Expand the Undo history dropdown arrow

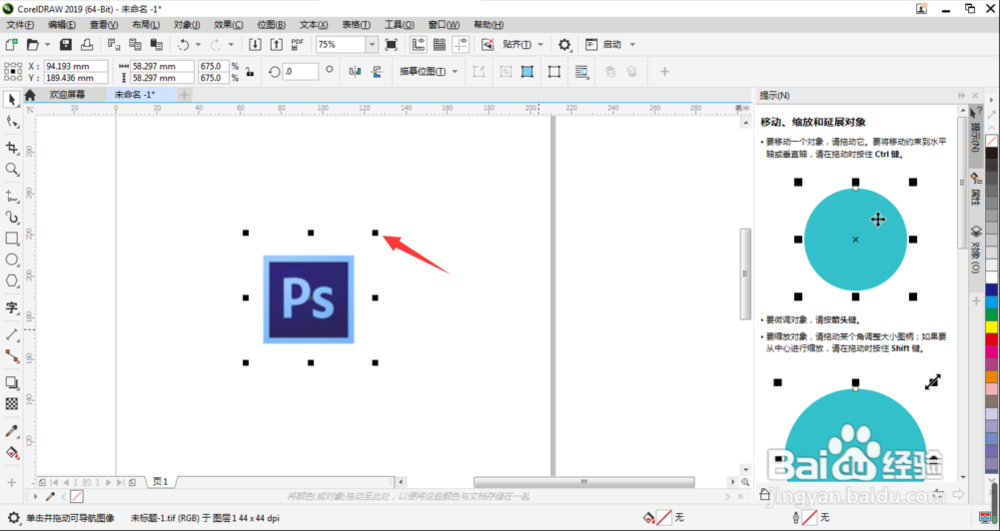(198, 45)
